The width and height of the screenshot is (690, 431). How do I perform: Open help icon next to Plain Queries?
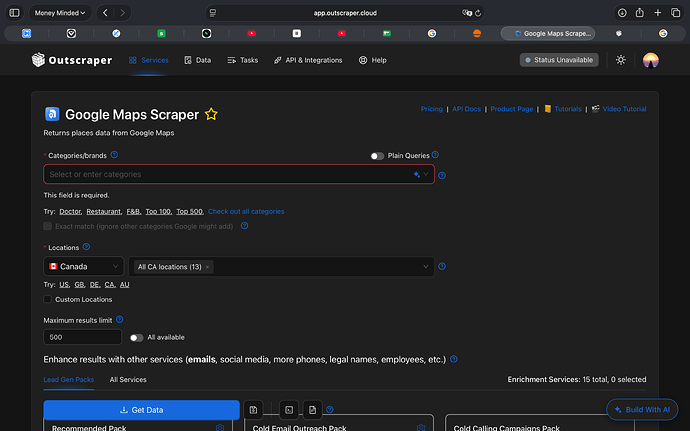click(x=435, y=155)
